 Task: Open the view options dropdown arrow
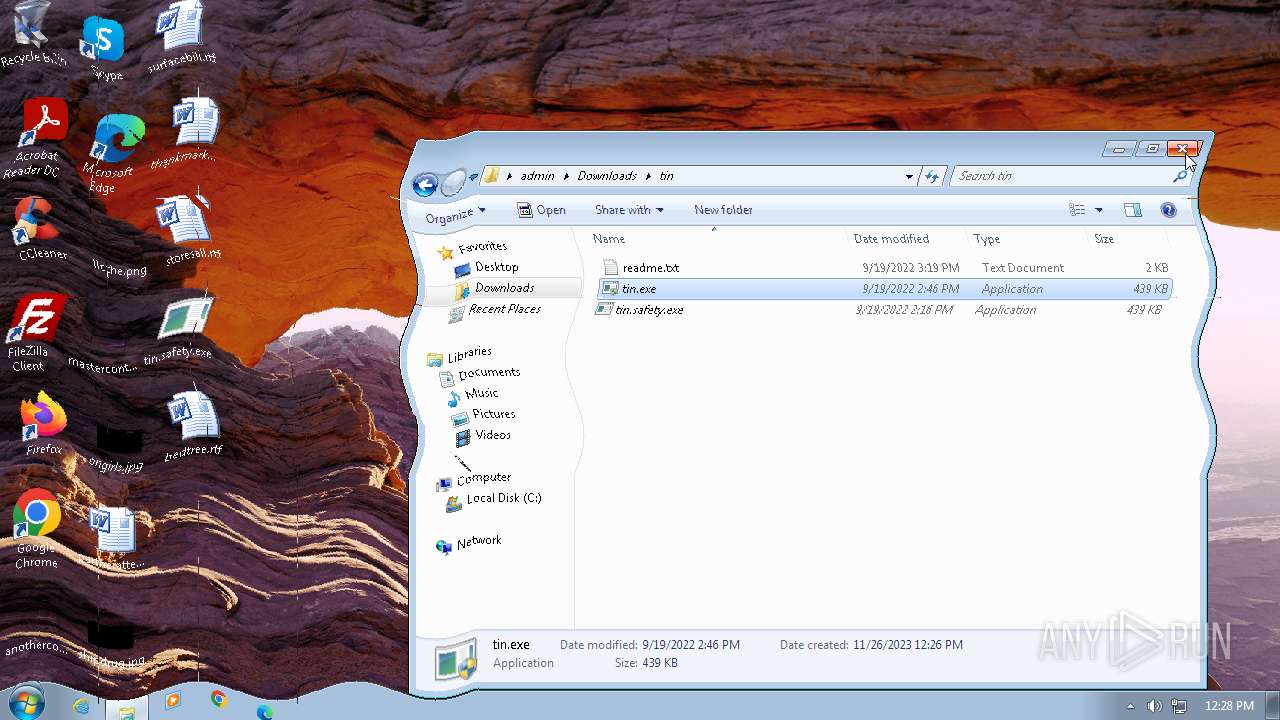pos(1098,210)
